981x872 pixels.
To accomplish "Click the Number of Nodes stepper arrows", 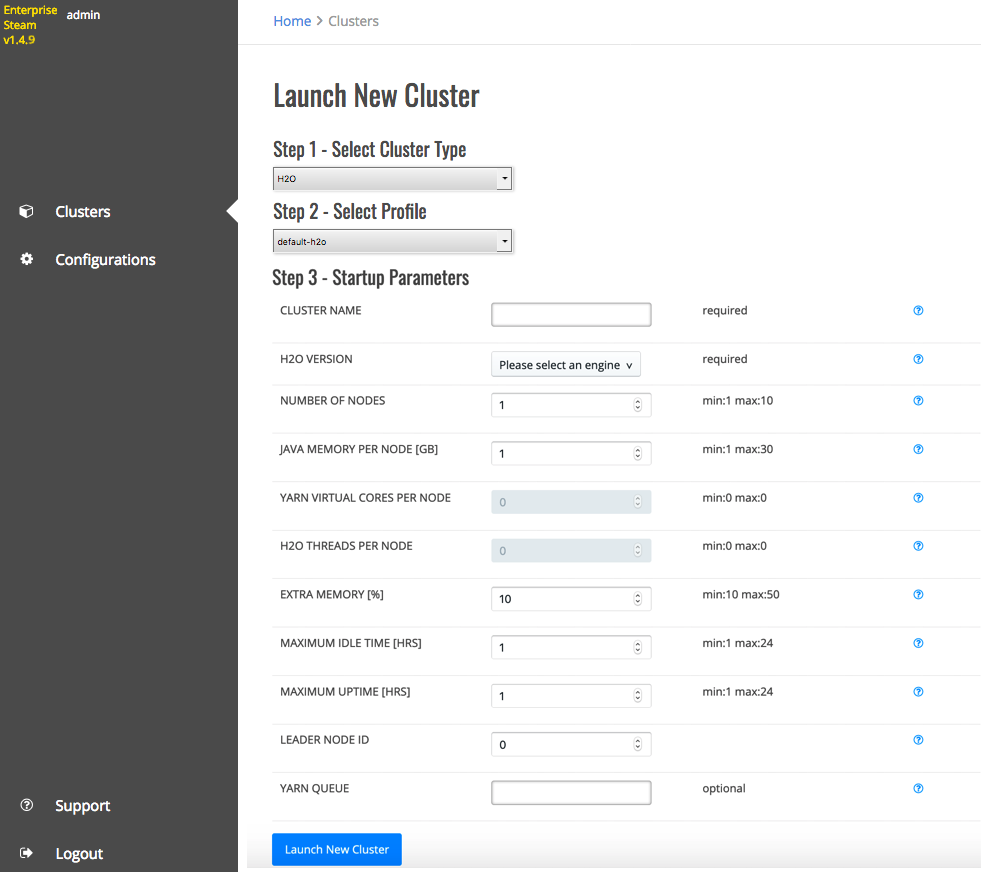I will pyautogui.click(x=638, y=405).
